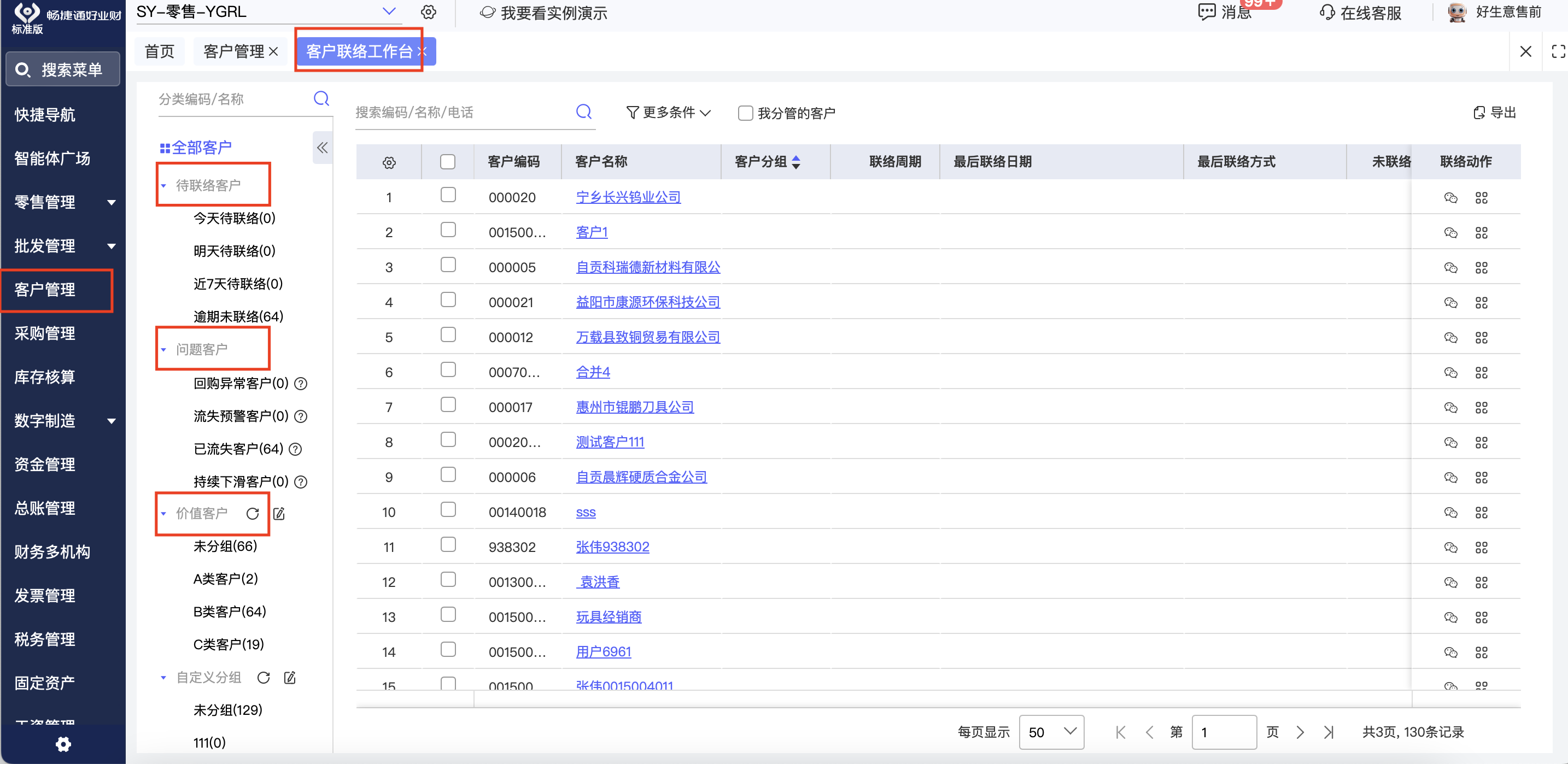Screen dimensions: 1568x764
Task: Open the more-actions grid icon for 宁乡长兴钨业公司
Action: 1481,198
